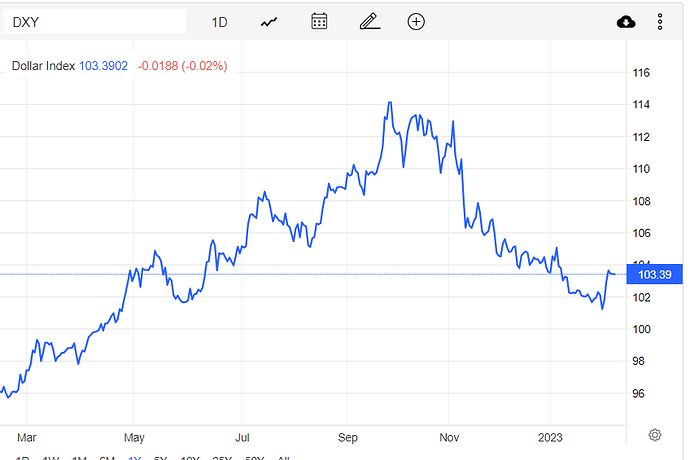
Task: Download chart data via cloud icon
Action: coord(626,22)
